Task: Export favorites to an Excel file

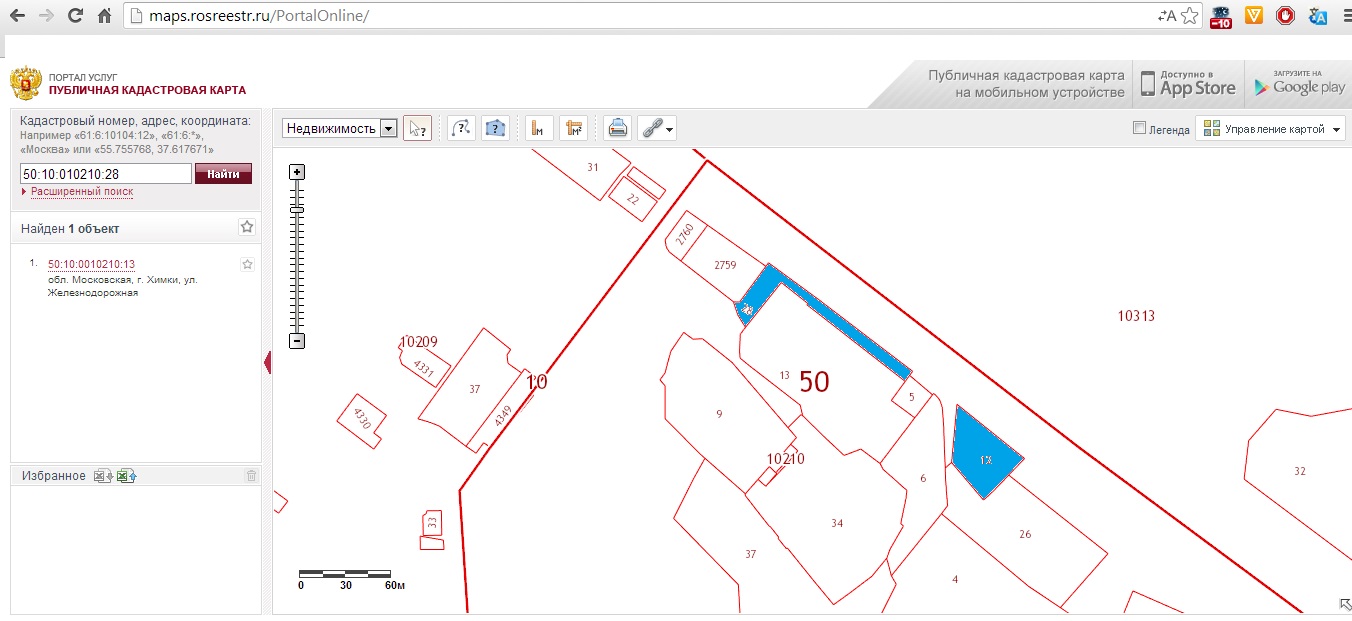Action: click(102, 476)
